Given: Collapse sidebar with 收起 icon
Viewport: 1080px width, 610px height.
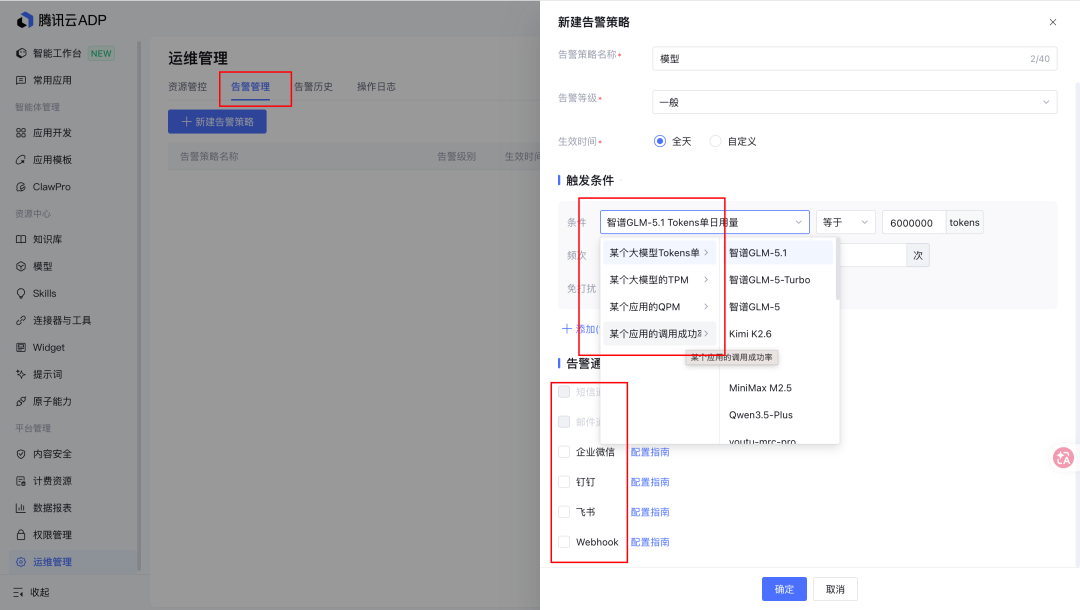Looking at the screenshot, I should click(19, 592).
